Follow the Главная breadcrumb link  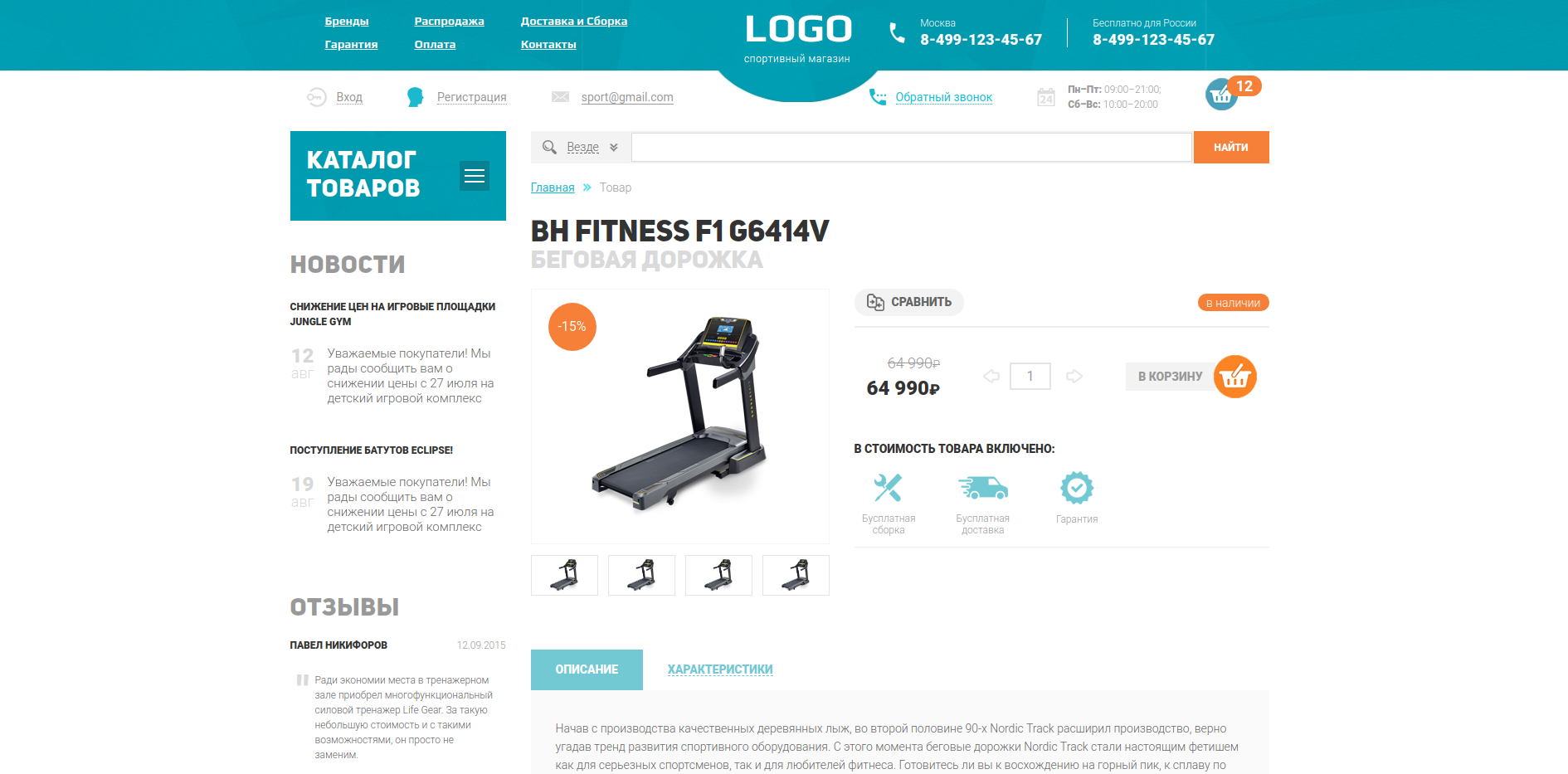pos(553,187)
